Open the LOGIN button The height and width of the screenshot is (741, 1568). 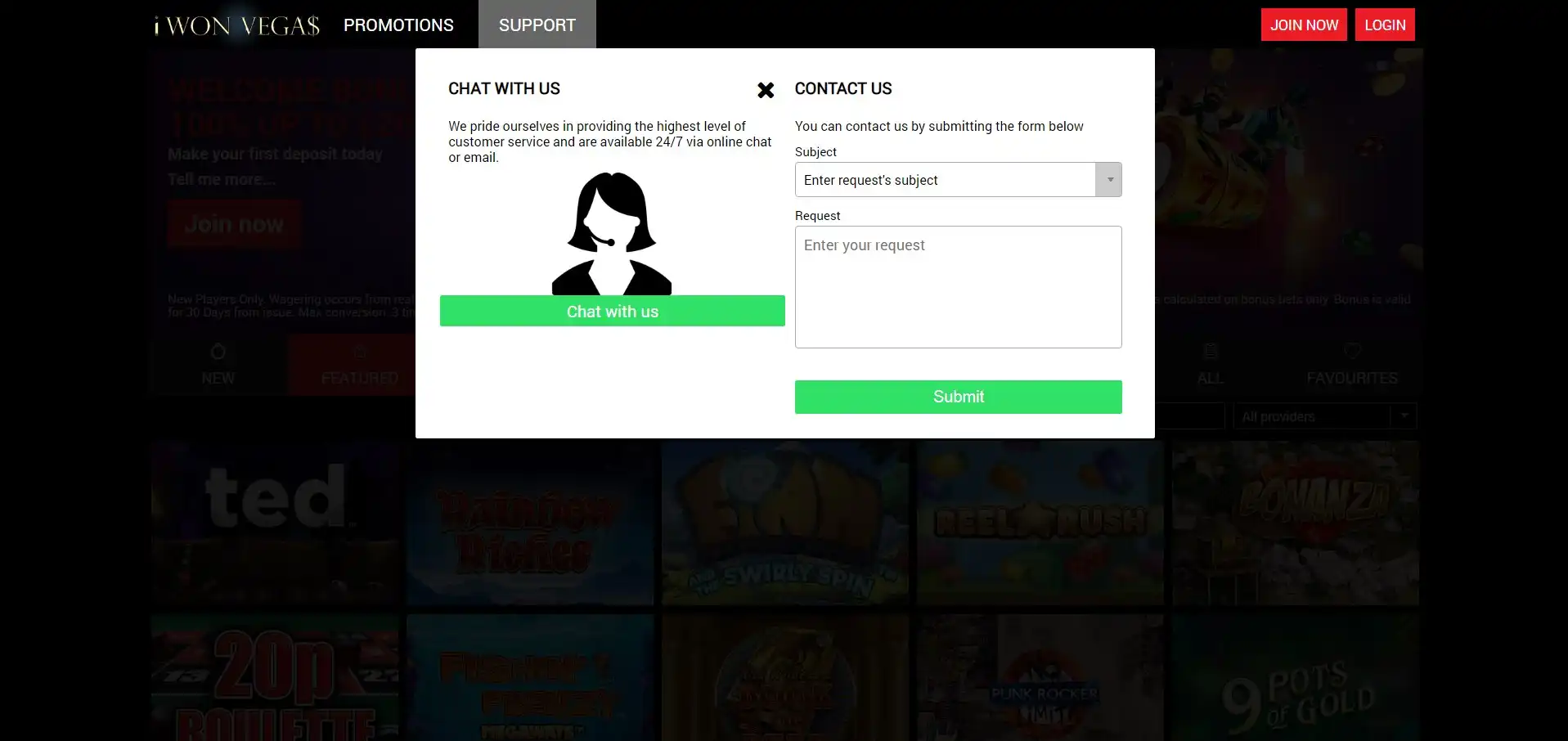tap(1385, 25)
